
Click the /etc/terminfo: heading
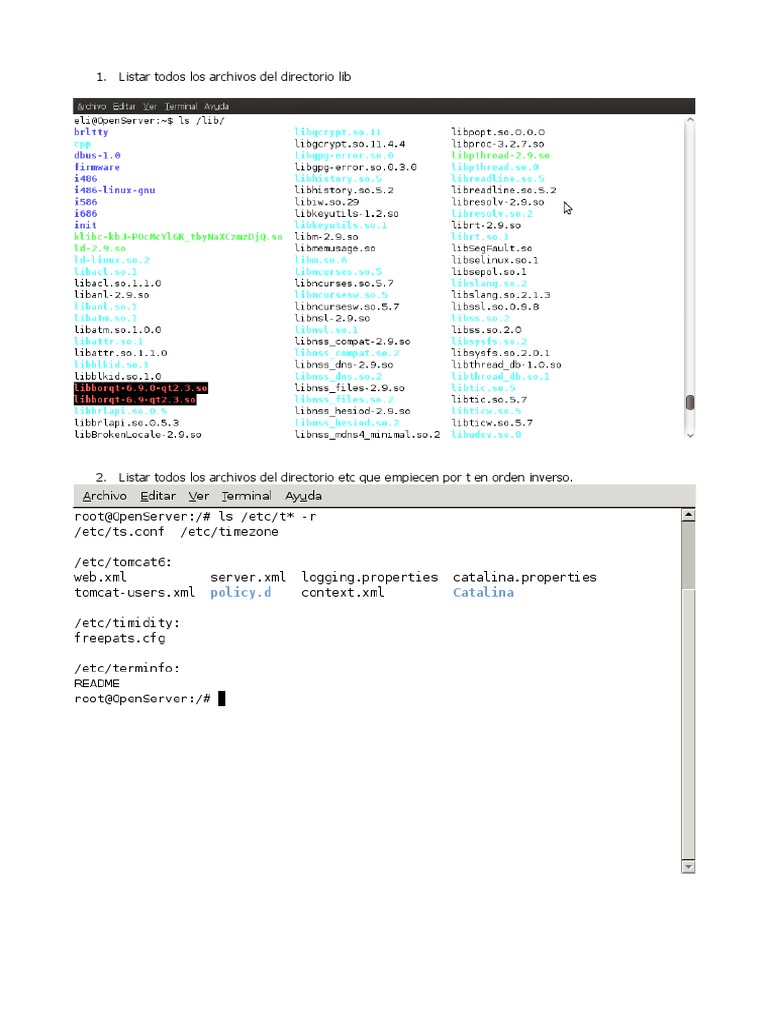(x=127, y=668)
